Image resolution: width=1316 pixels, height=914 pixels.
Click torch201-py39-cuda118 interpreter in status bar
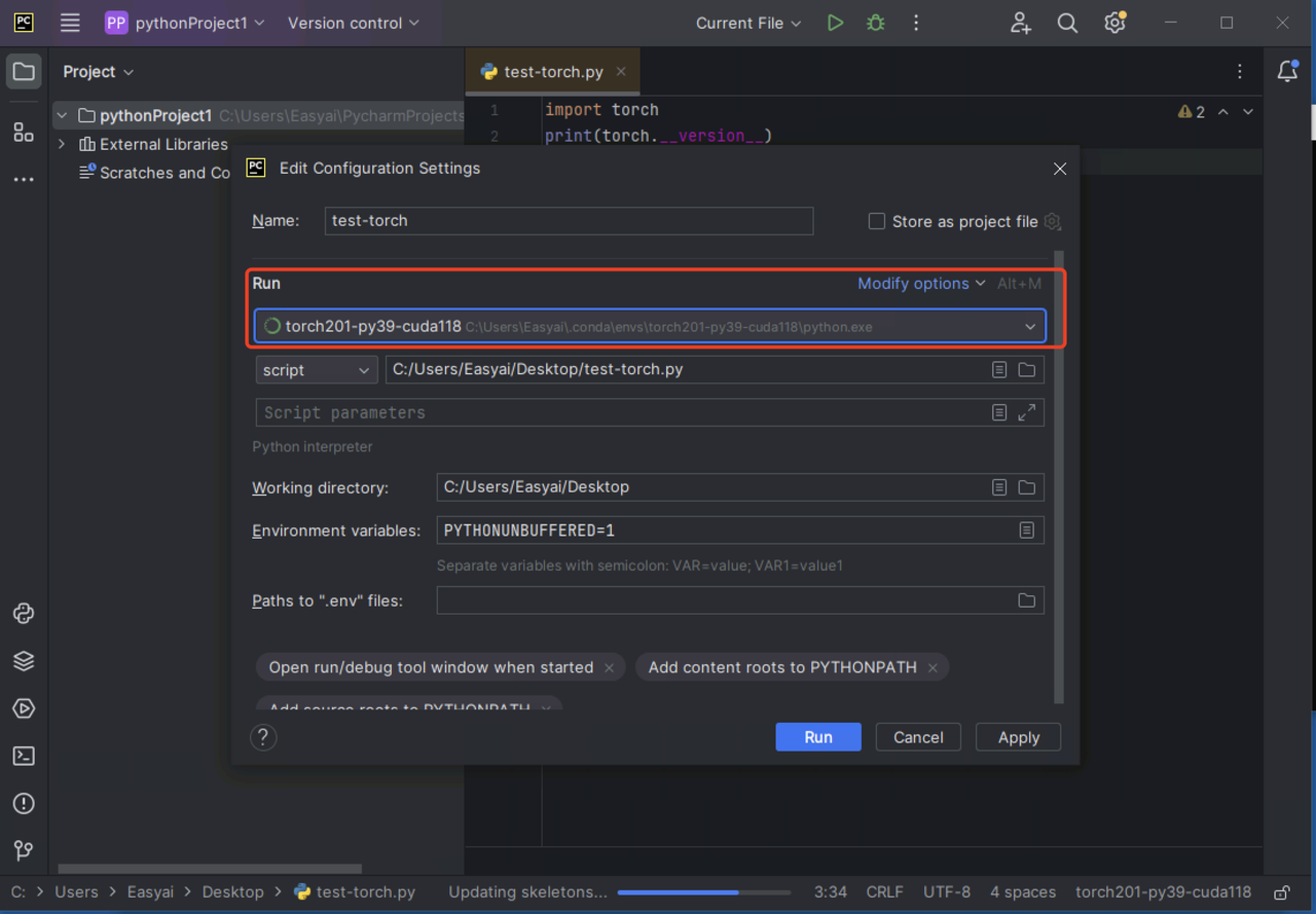click(x=1163, y=892)
